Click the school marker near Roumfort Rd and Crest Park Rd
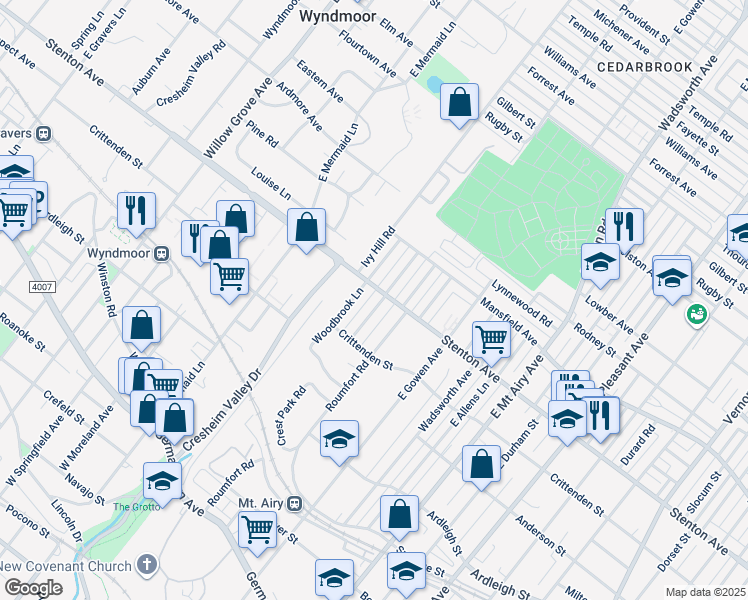This screenshot has width=748, height=600. click(339, 442)
